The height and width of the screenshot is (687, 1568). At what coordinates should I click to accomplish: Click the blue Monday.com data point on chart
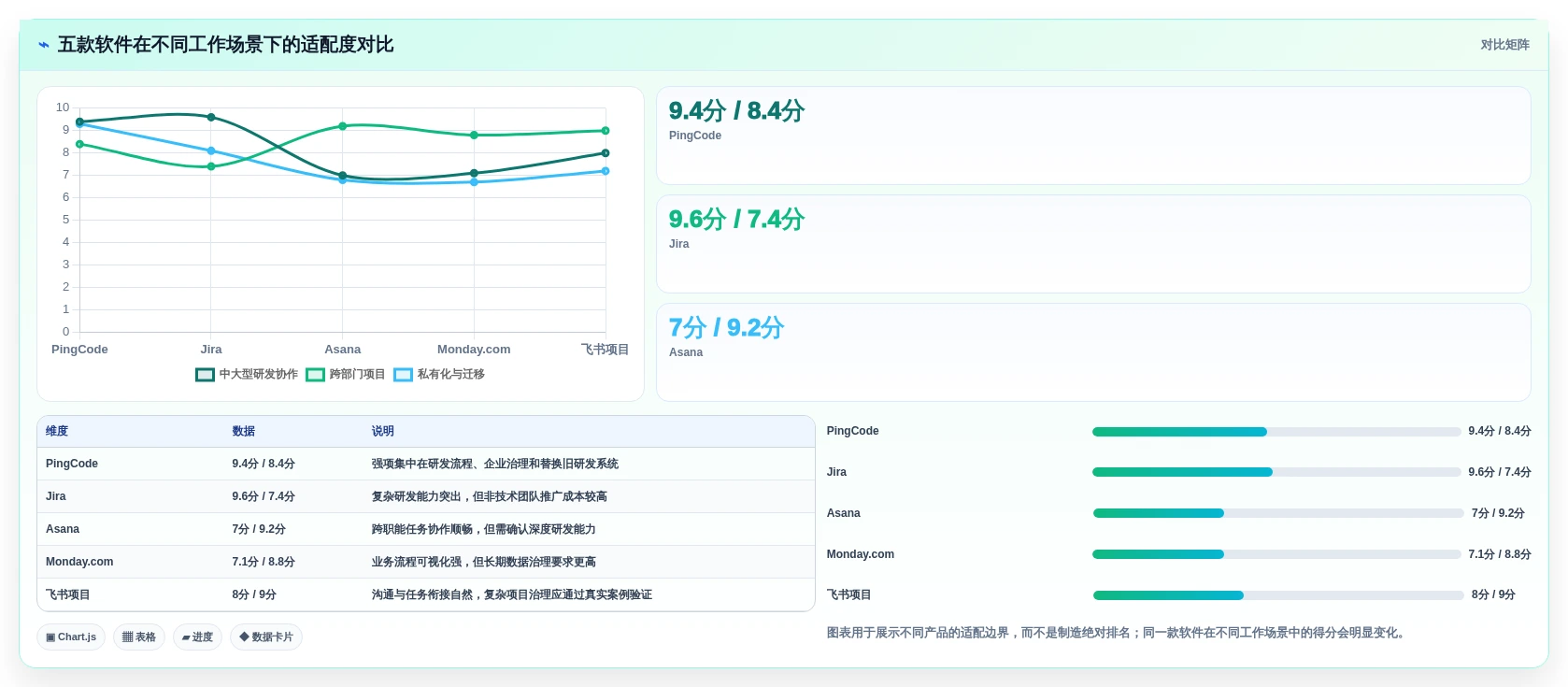(x=474, y=182)
